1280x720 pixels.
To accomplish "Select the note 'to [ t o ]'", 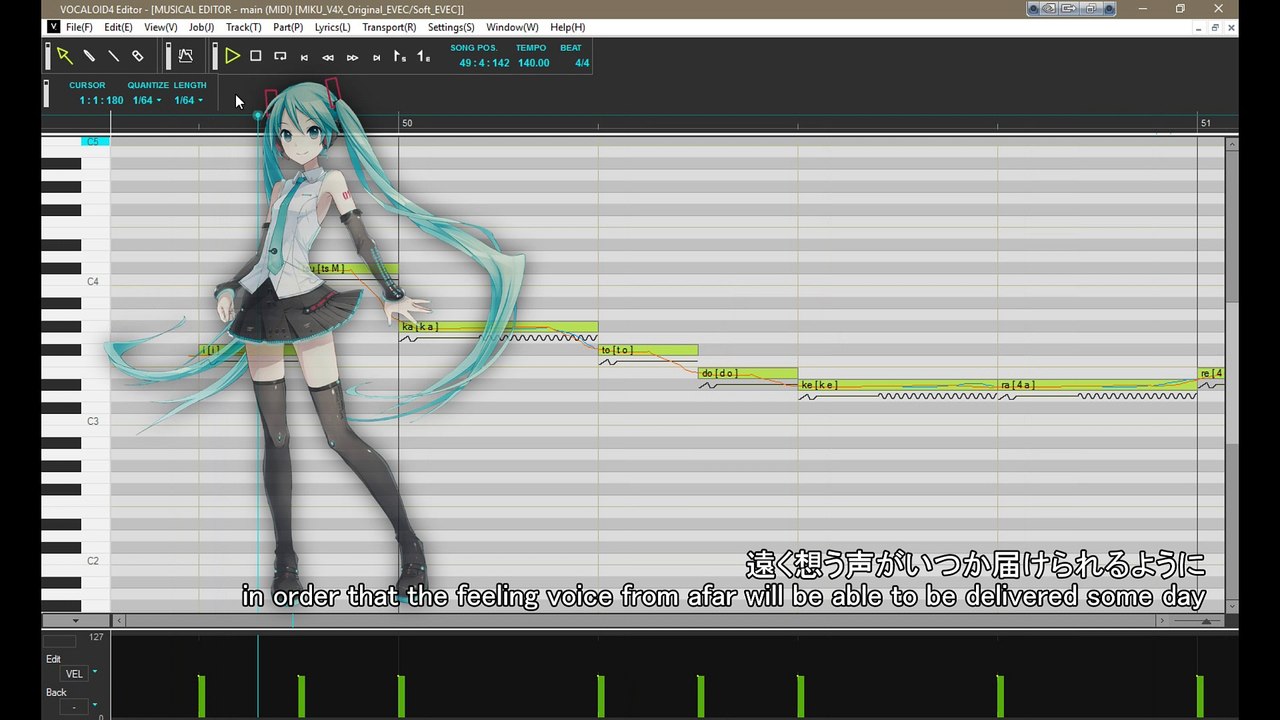I will point(648,350).
